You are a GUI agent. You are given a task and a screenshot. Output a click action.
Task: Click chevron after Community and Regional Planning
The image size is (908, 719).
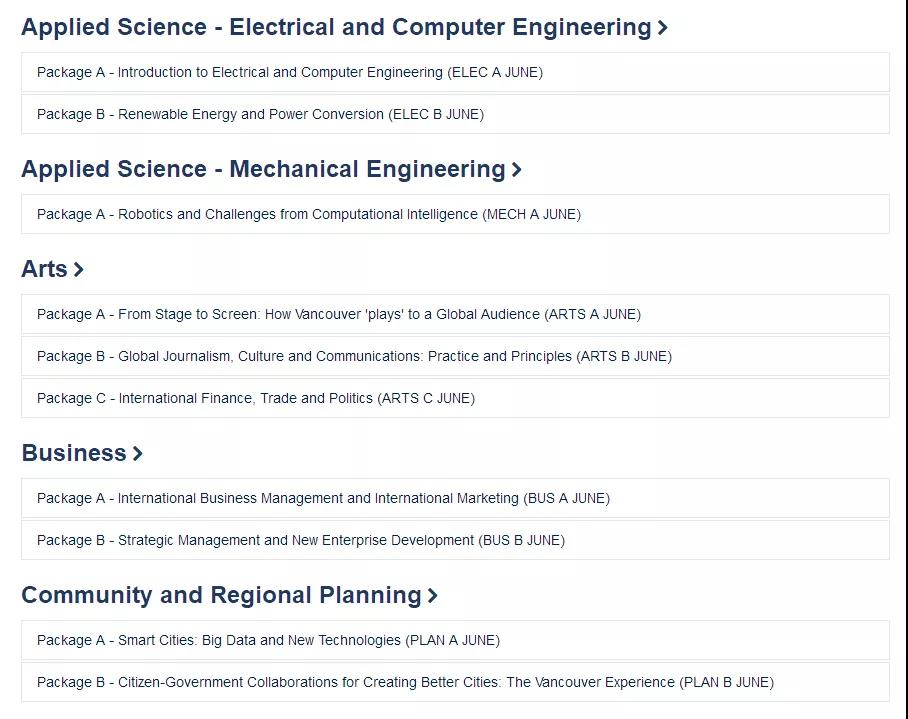(x=433, y=595)
